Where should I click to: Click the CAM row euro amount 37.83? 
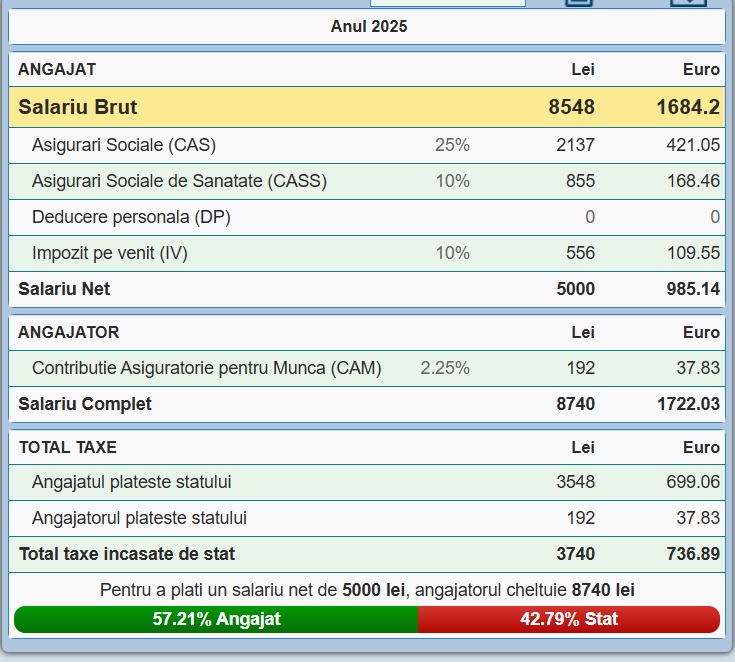pyautogui.click(x=698, y=368)
